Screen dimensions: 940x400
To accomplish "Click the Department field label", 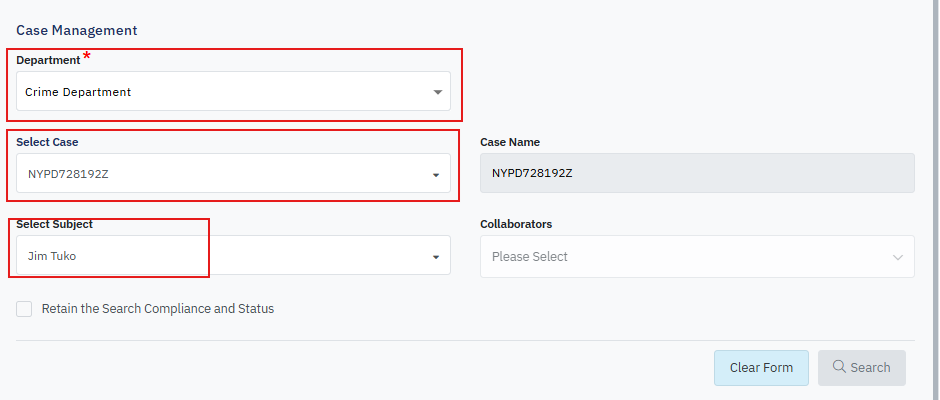I will point(48,60).
